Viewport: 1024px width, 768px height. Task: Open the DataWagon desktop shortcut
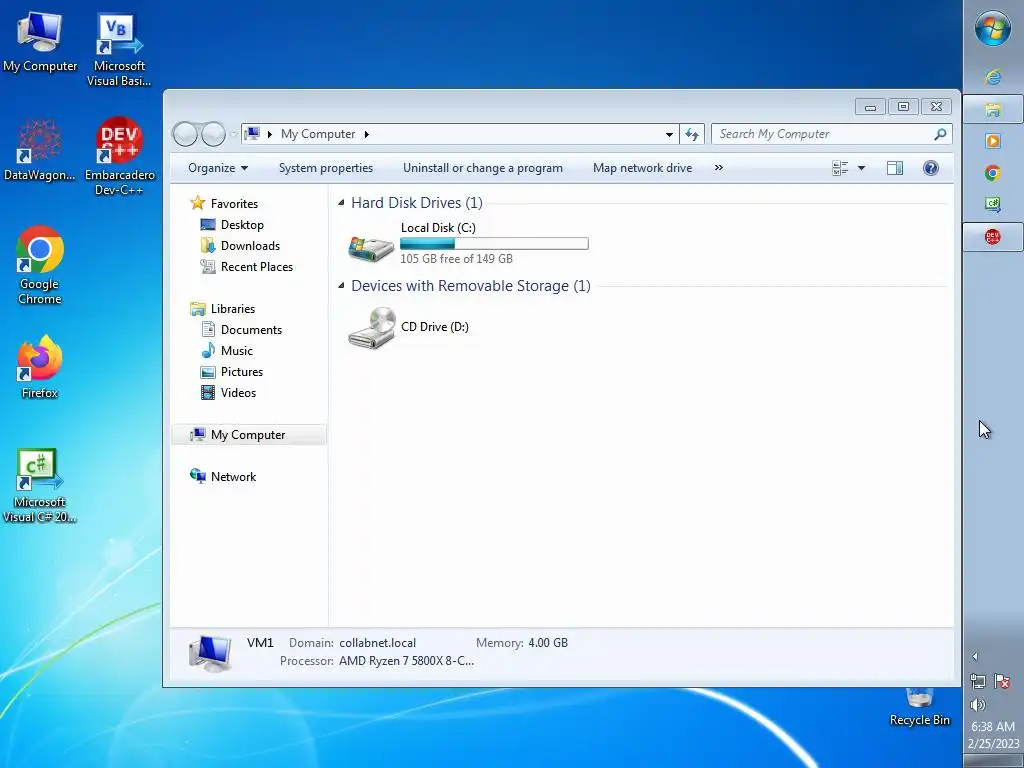39,150
